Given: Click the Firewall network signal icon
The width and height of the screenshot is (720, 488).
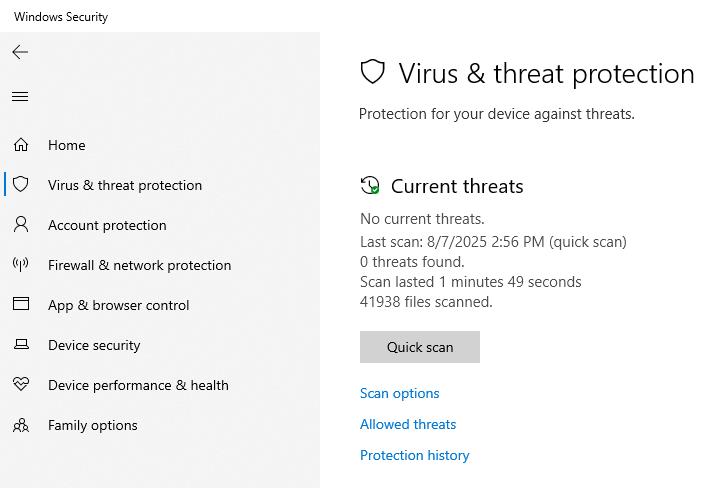Looking at the screenshot, I should [21, 265].
